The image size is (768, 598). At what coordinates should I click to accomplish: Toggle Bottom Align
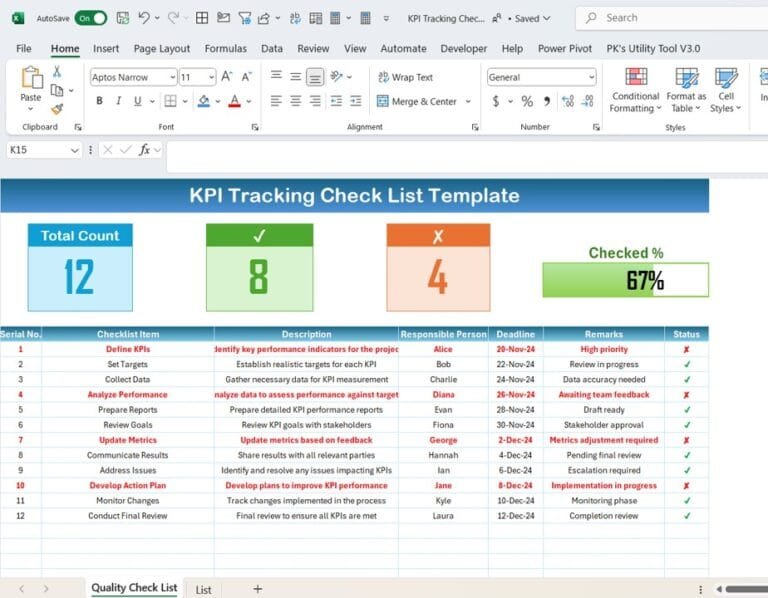pyautogui.click(x=315, y=76)
